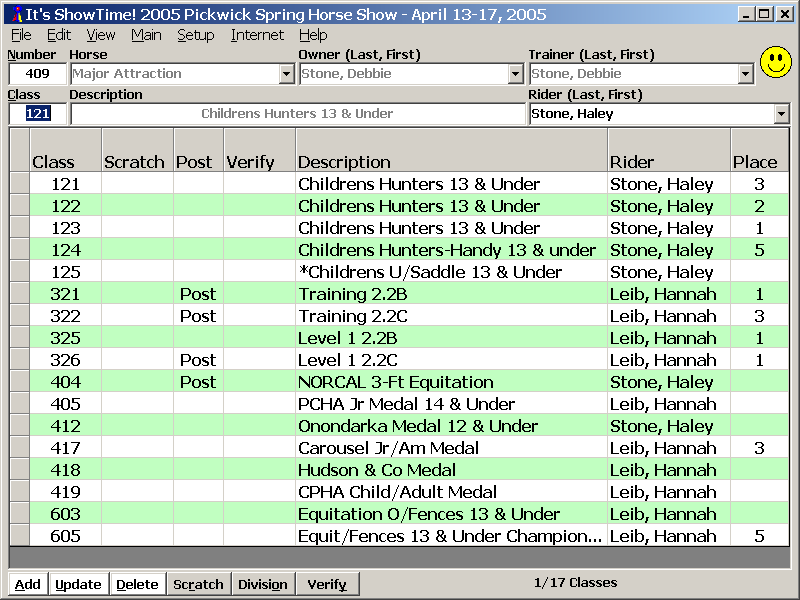Click class number 123 cell
The image size is (800, 600).
[66, 228]
